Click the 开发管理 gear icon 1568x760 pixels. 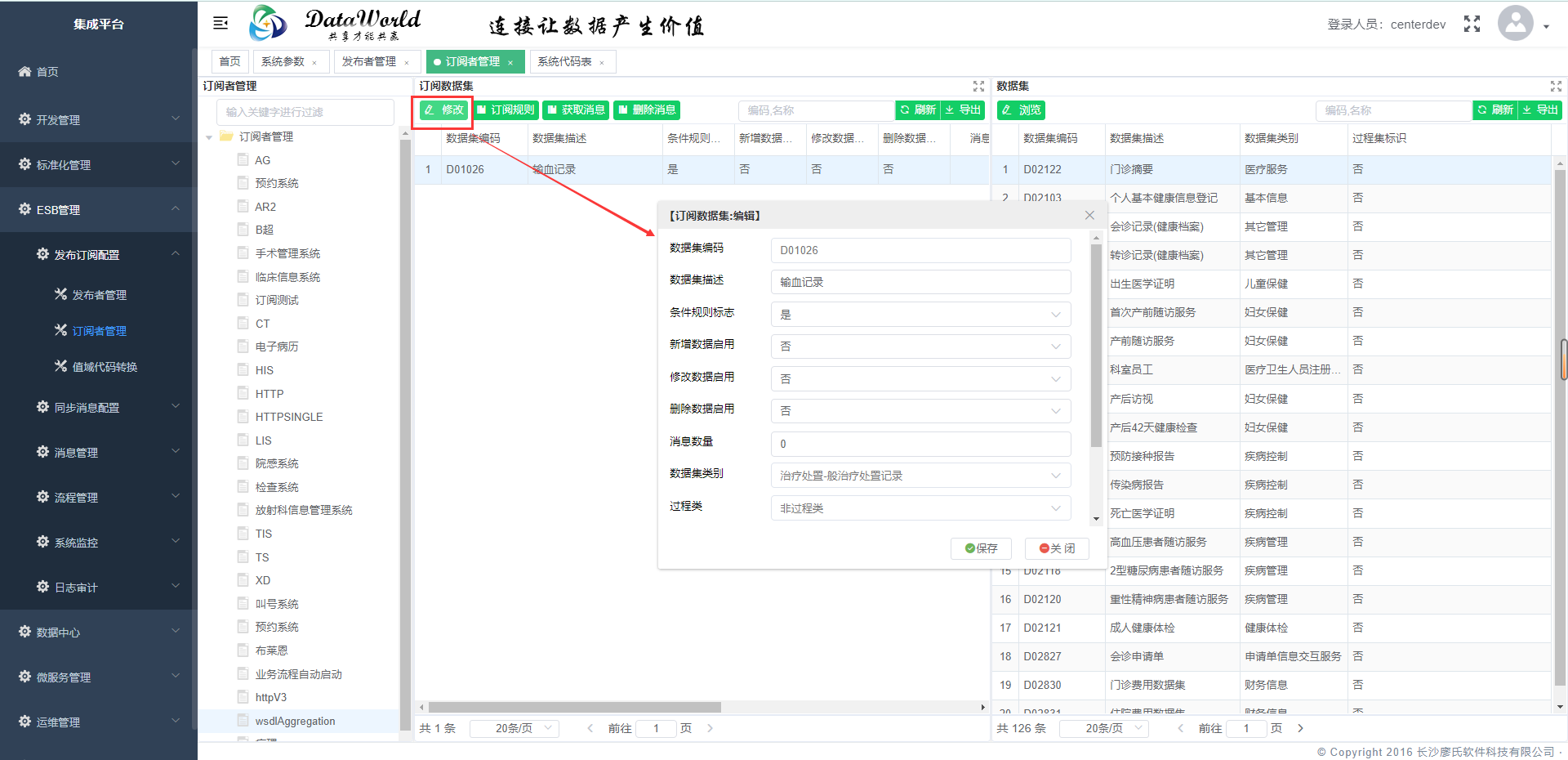pyautogui.click(x=24, y=119)
